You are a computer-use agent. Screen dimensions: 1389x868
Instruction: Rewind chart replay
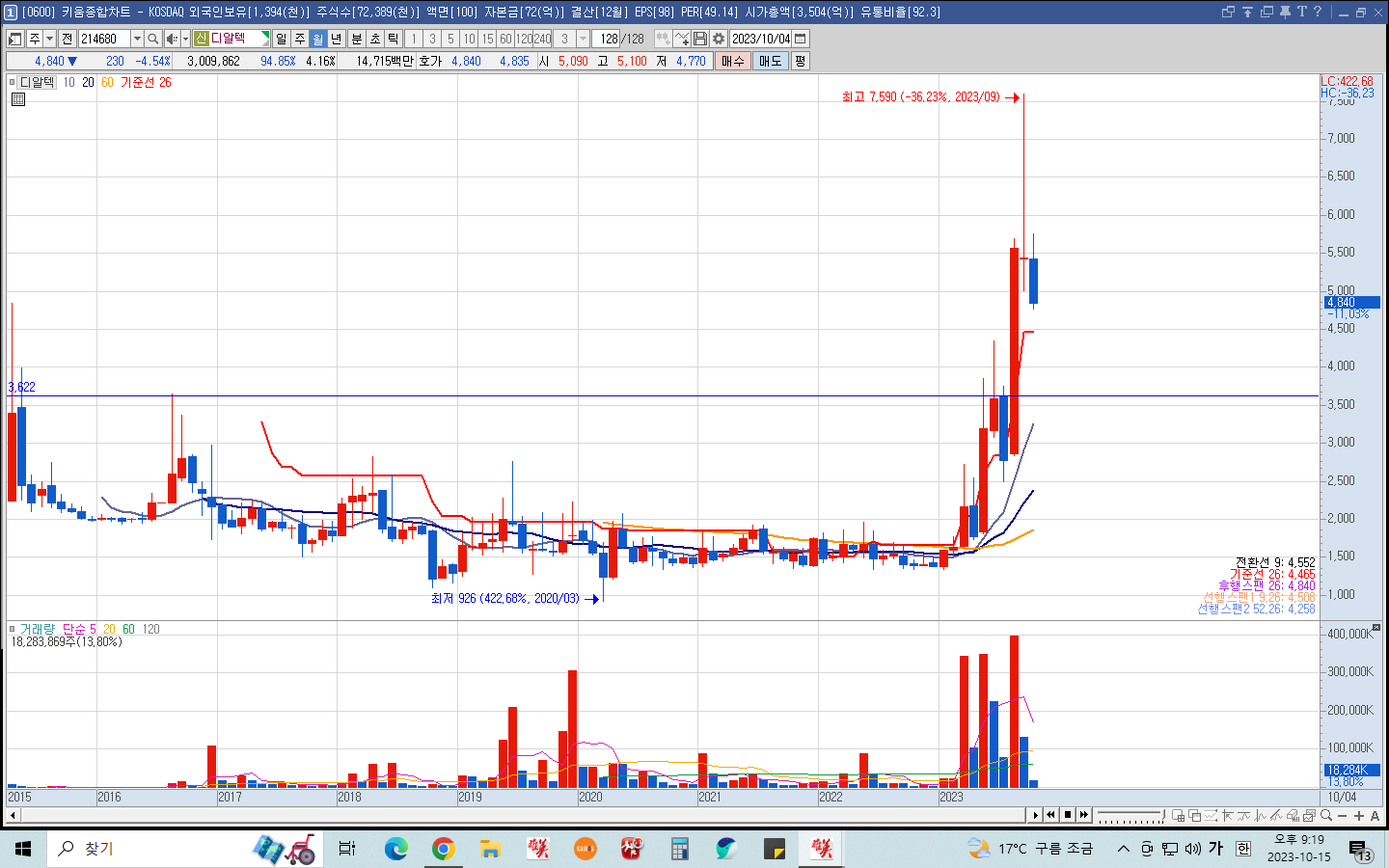(1051, 815)
